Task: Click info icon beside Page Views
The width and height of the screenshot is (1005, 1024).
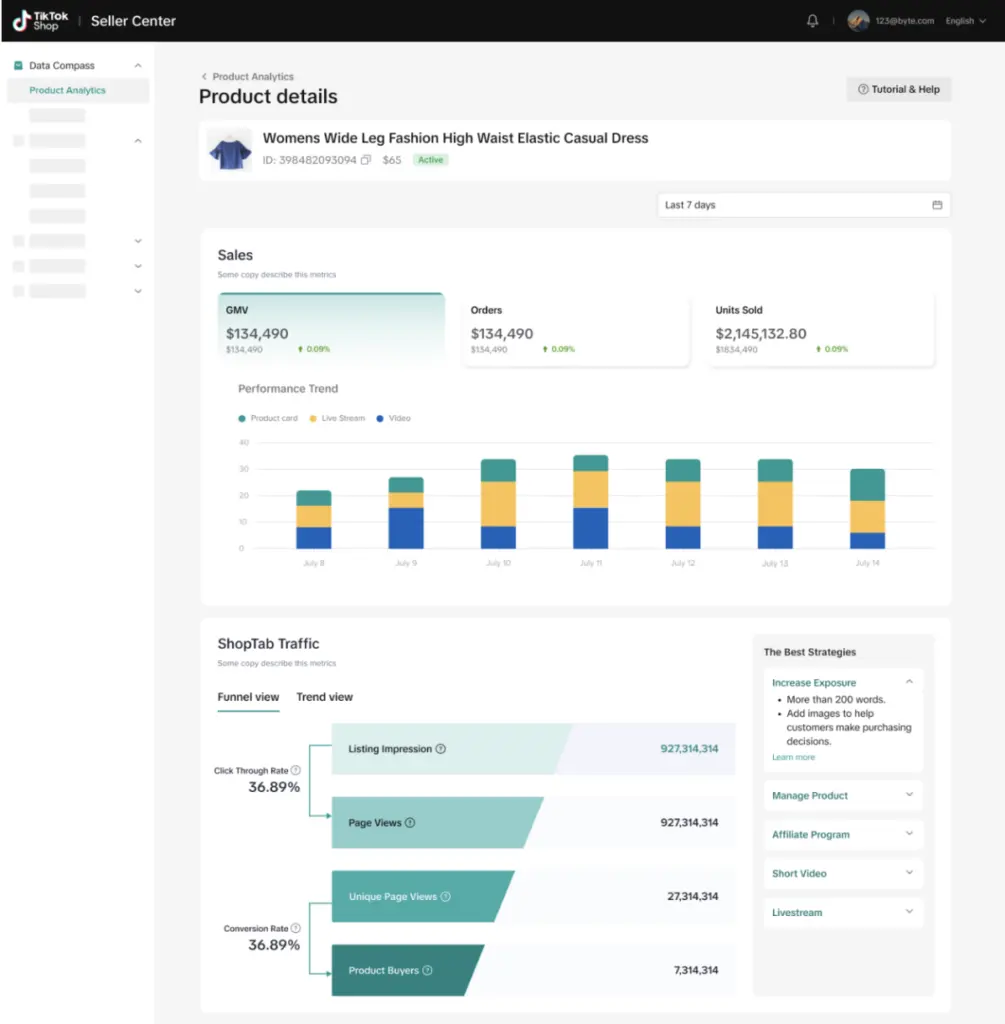Action: 410,823
